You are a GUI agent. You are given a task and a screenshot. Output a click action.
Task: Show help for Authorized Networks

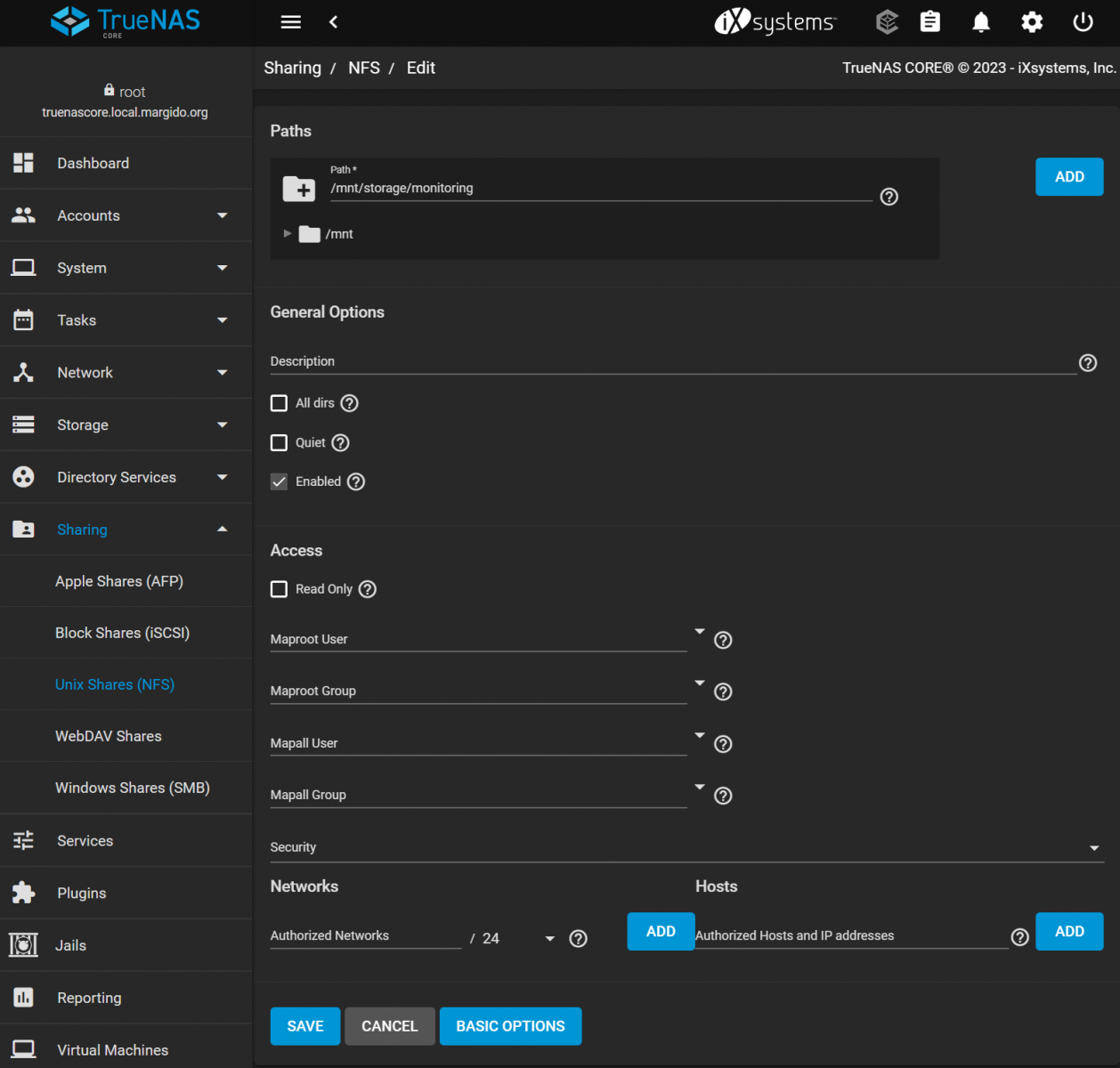point(579,939)
